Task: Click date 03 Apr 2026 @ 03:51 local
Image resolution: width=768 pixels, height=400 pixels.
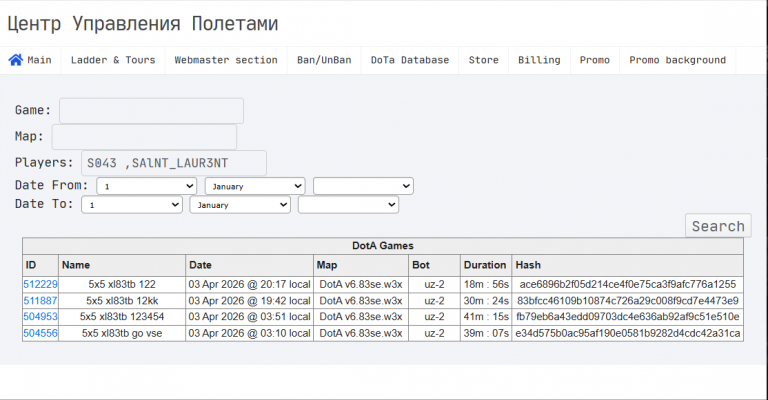Action: pos(249,317)
